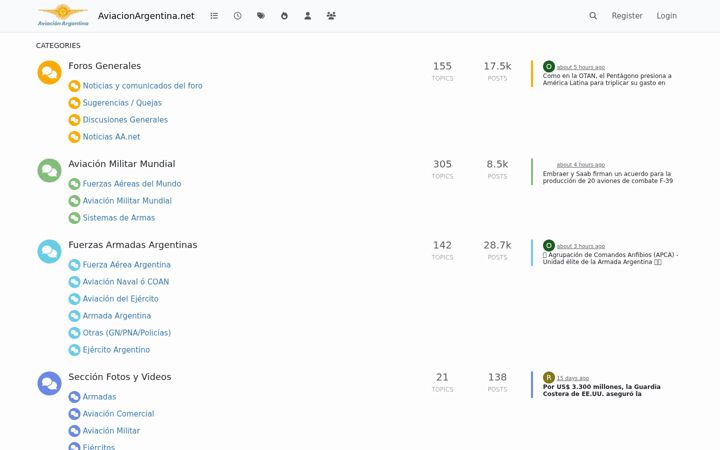Click icon beside Sugerencias / Quejas
This screenshot has width=720, height=450.
(74, 103)
